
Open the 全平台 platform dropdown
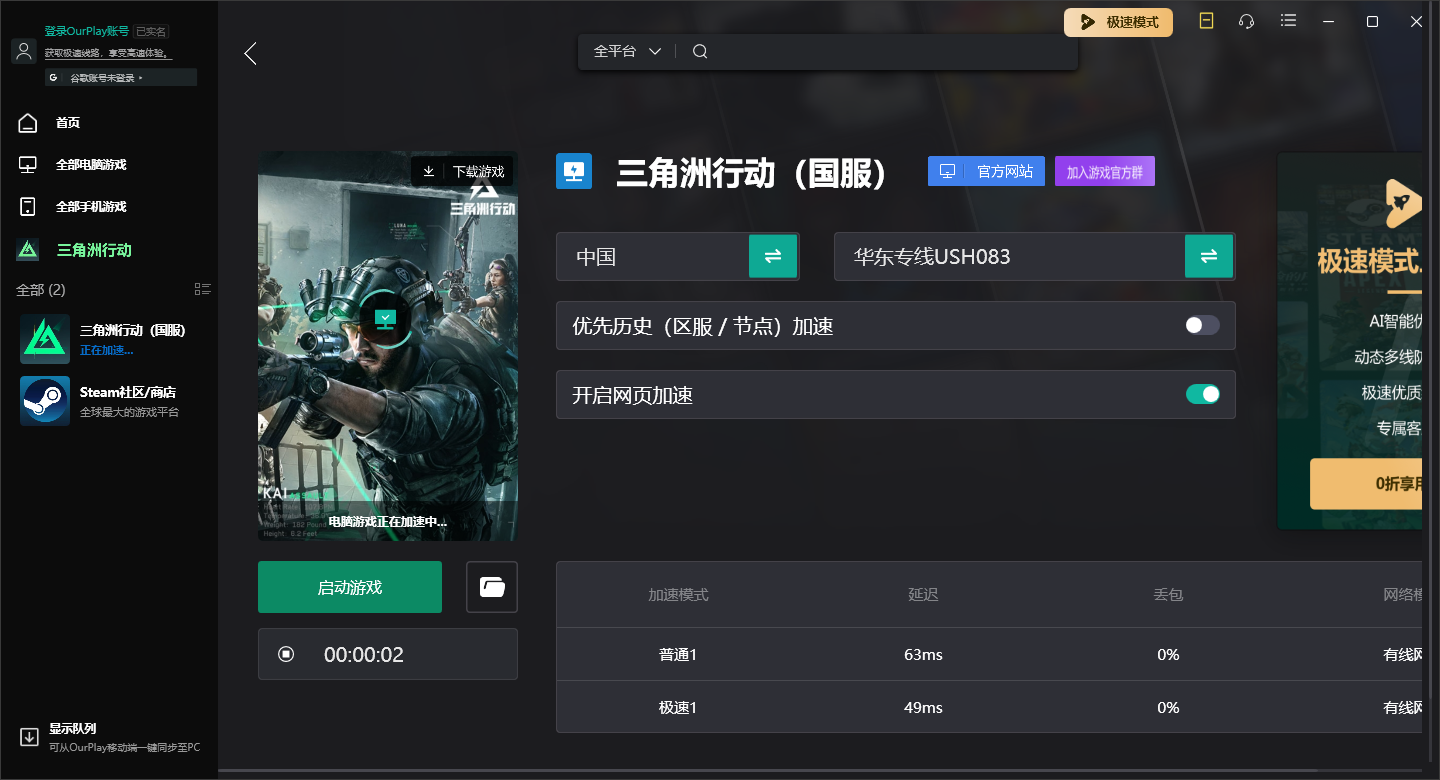point(625,50)
